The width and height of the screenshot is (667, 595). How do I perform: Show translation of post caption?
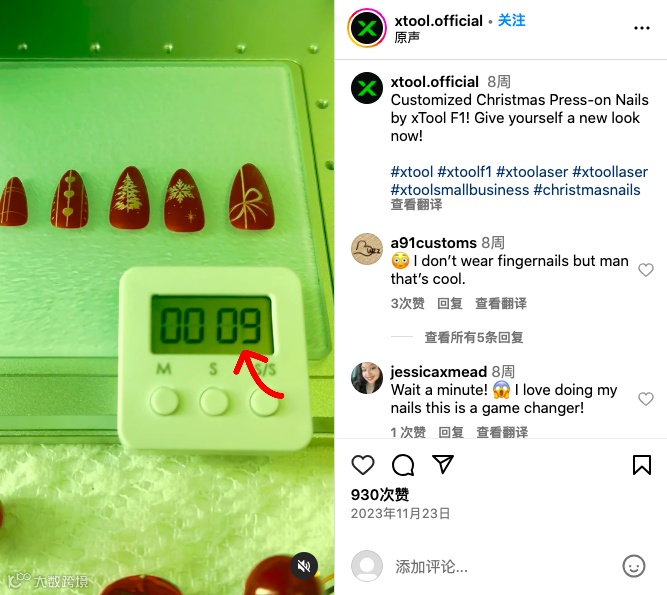[x=416, y=204]
